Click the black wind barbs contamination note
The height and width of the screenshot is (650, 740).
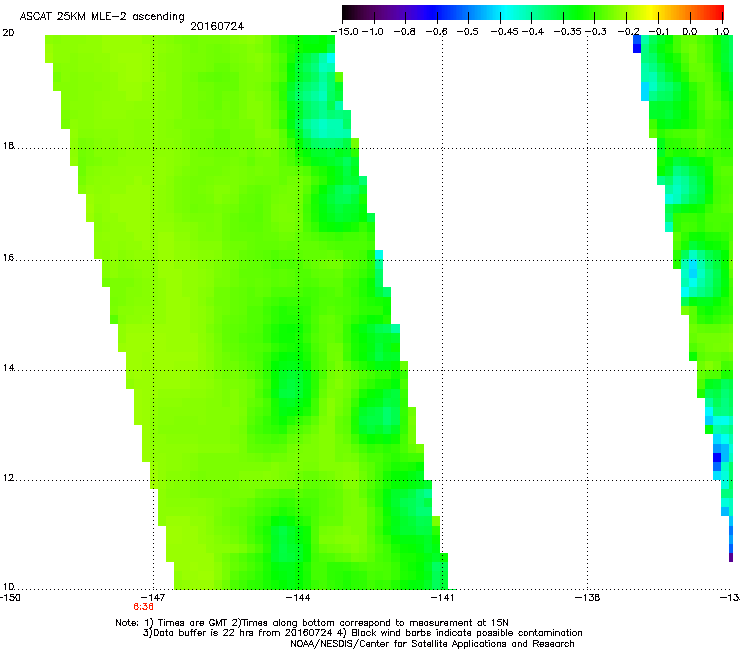click(x=460, y=633)
